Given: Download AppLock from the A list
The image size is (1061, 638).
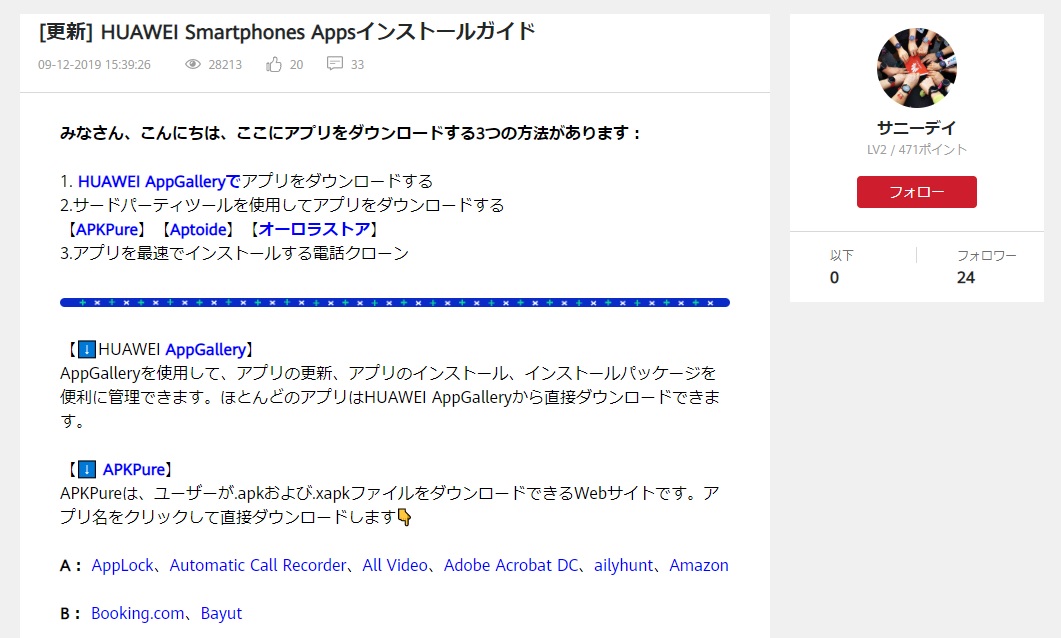Looking at the screenshot, I should [122, 566].
